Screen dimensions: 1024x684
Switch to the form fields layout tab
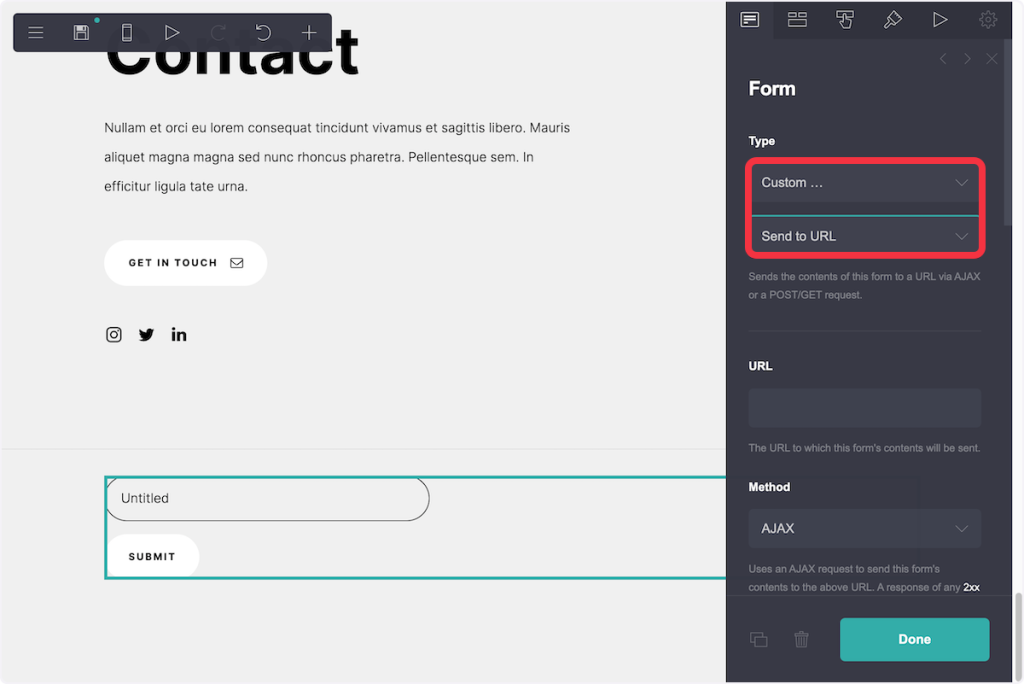click(x=797, y=19)
